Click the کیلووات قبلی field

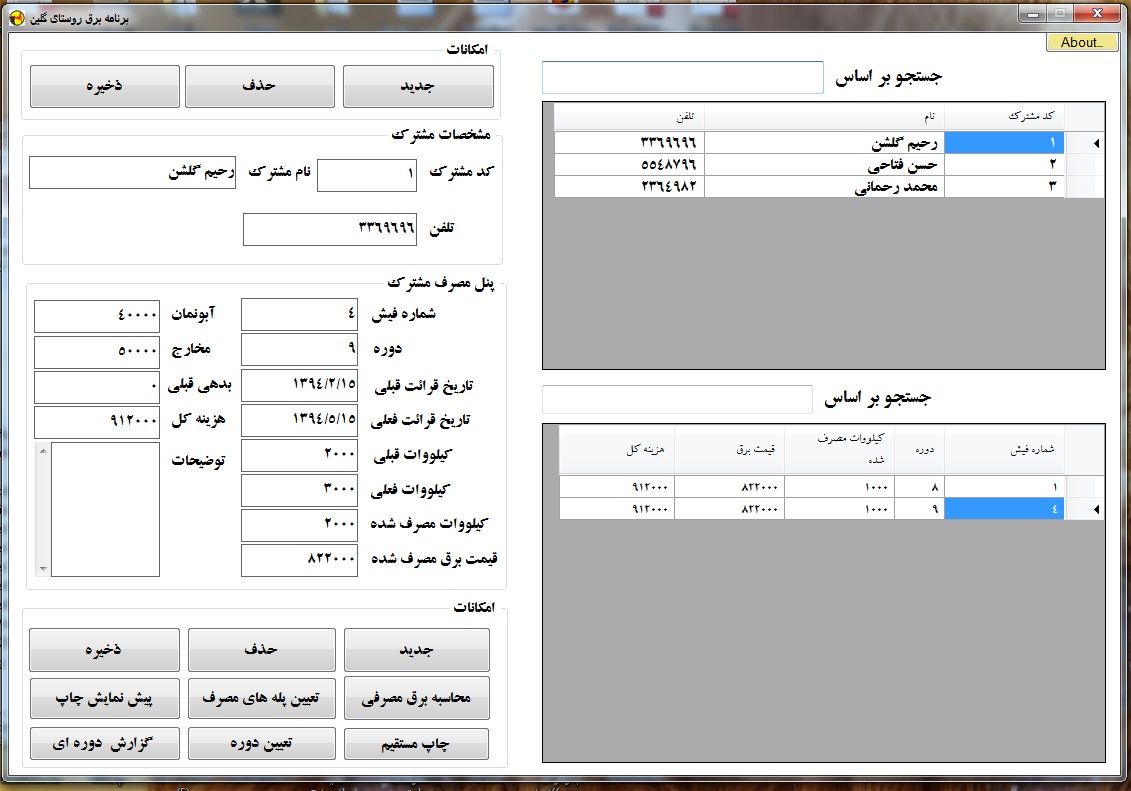pyautogui.click(x=299, y=455)
